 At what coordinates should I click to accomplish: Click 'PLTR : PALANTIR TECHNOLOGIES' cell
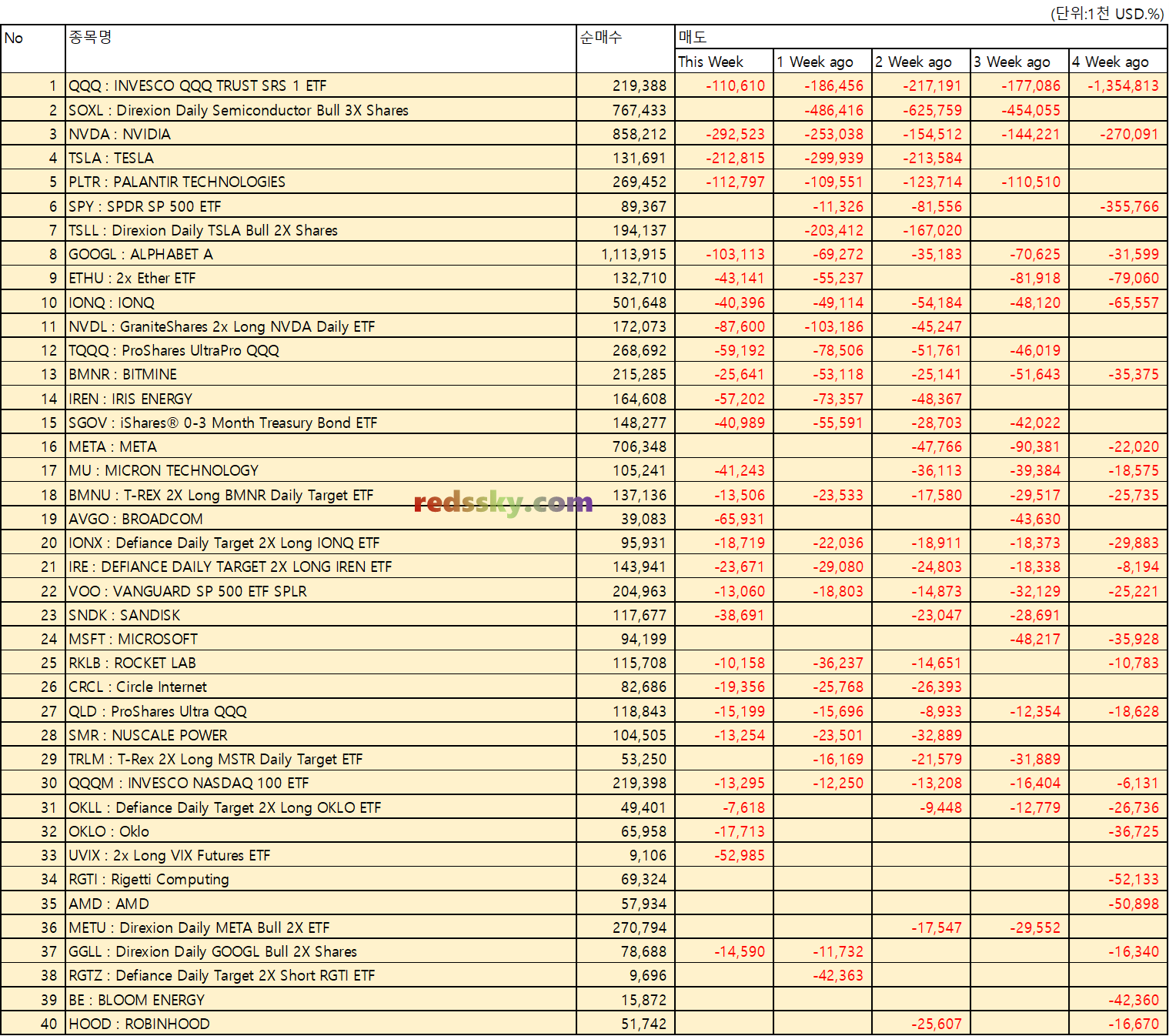pos(321,182)
